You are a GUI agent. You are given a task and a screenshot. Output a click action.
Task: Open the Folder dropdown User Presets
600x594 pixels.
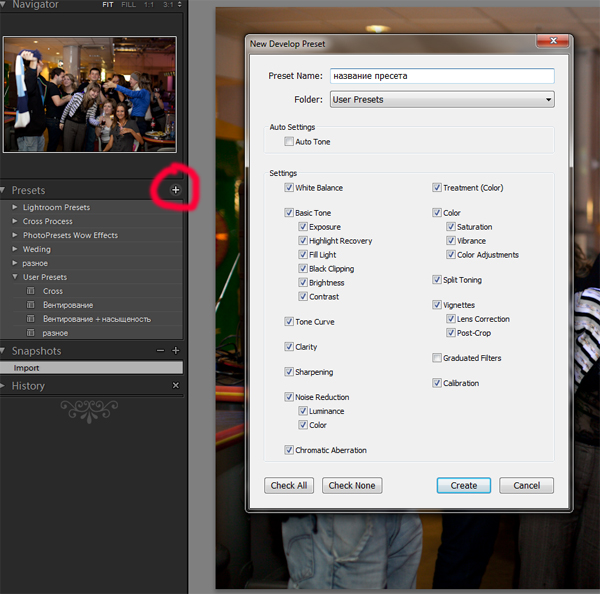[442, 100]
